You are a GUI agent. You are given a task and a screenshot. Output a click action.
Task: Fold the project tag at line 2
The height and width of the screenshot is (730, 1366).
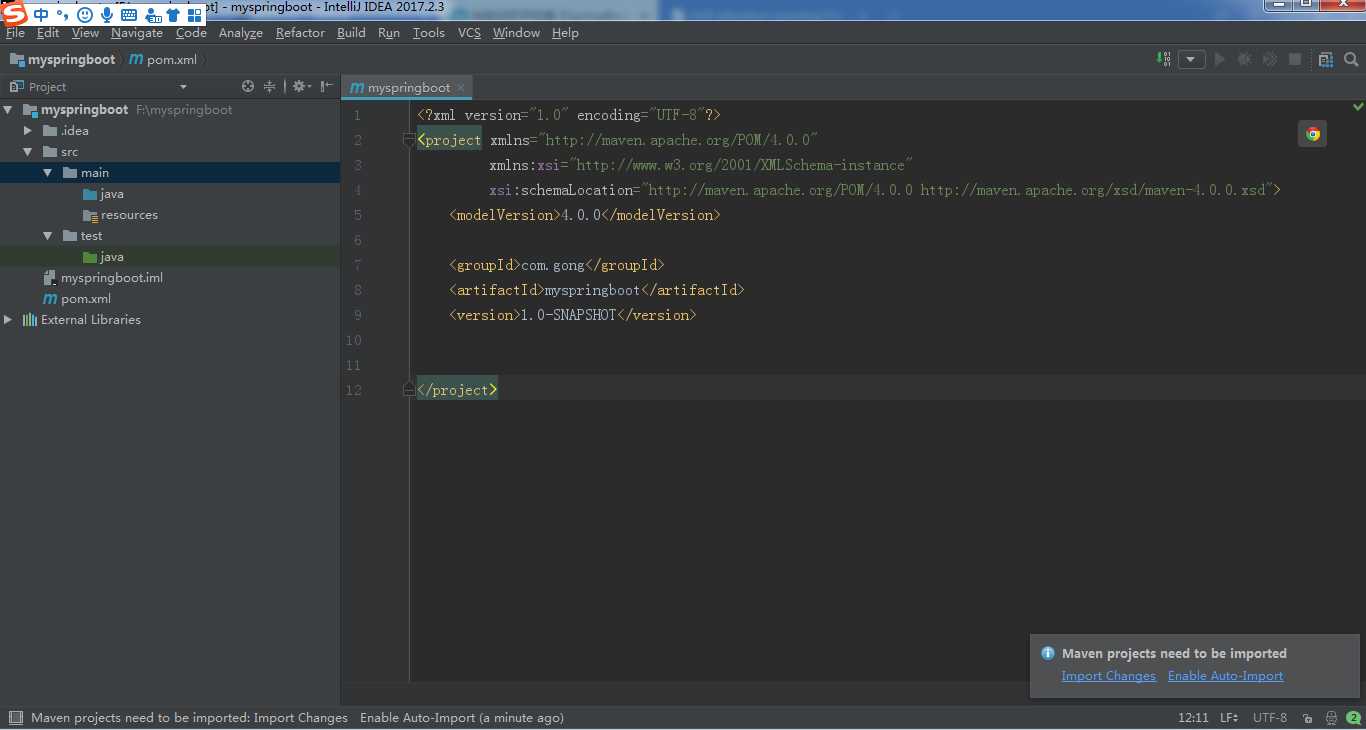(409, 140)
